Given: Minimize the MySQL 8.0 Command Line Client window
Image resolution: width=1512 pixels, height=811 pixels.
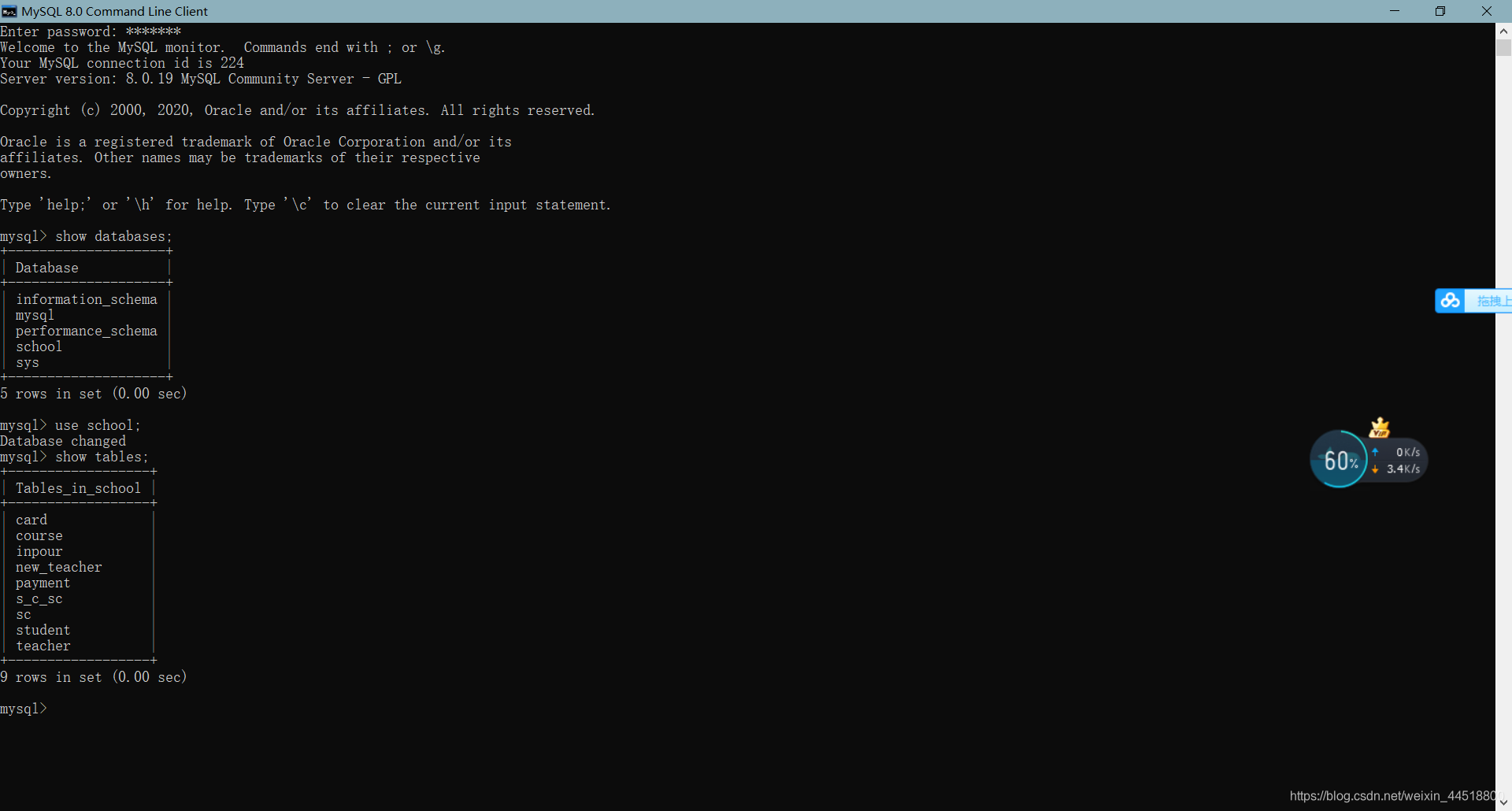Looking at the screenshot, I should (x=1395, y=11).
